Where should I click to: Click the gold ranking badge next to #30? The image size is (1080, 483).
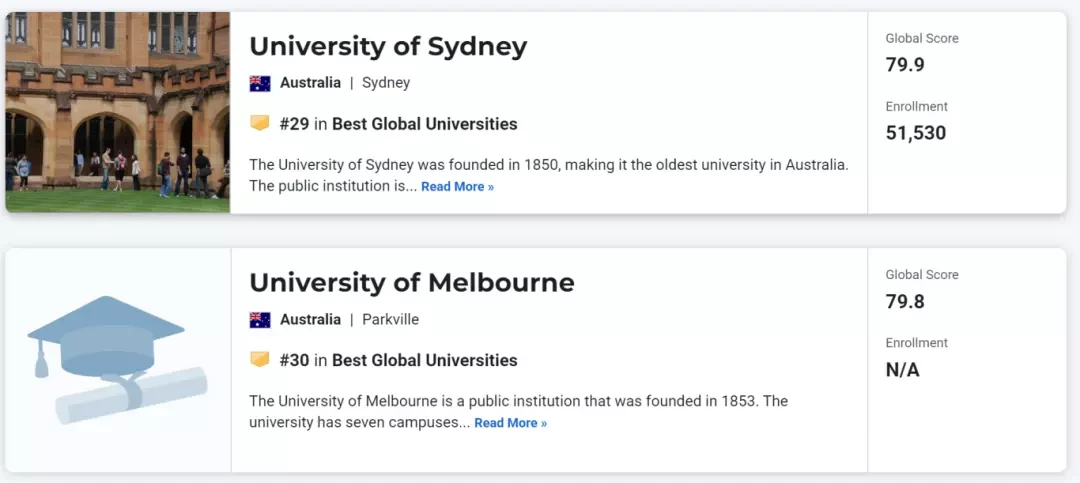point(260,360)
